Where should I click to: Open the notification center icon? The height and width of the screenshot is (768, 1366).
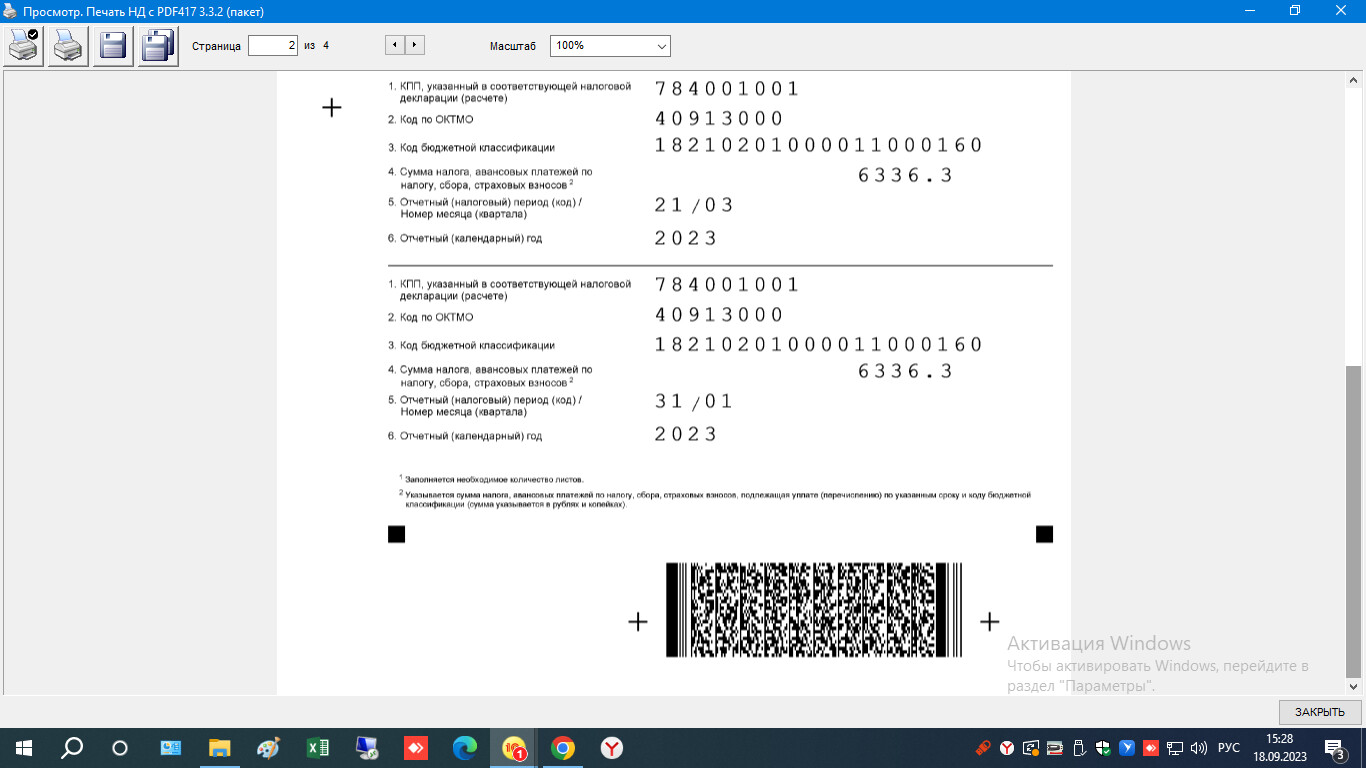(x=1334, y=748)
